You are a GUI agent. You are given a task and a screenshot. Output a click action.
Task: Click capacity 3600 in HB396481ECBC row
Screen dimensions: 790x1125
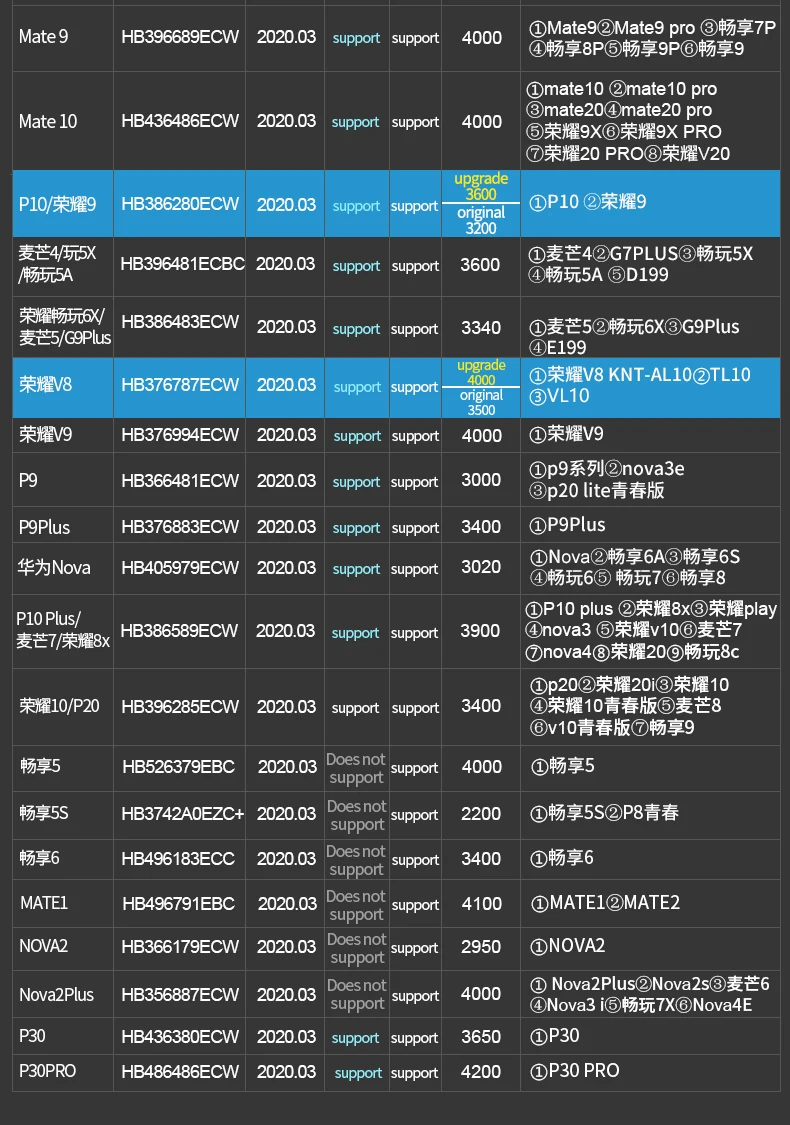click(480, 264)
